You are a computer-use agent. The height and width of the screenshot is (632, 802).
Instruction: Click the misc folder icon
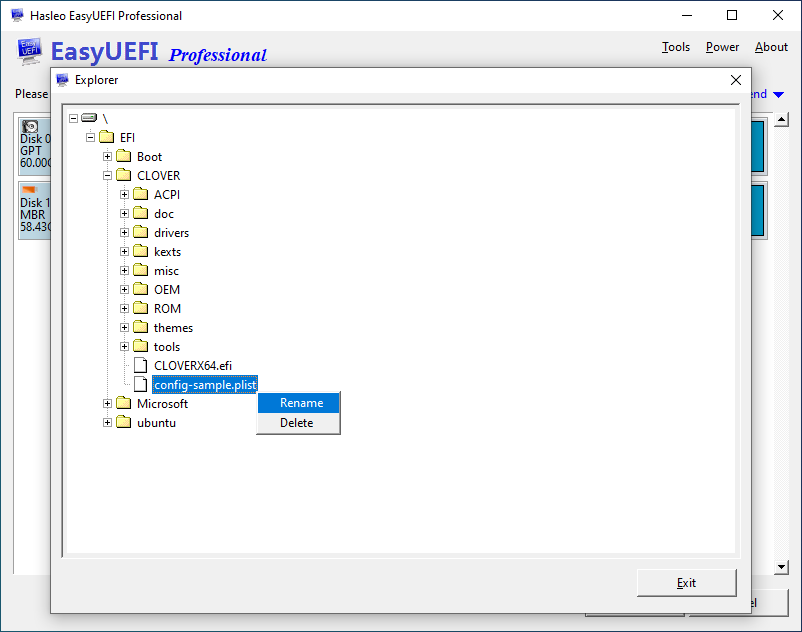coord(140,269)
